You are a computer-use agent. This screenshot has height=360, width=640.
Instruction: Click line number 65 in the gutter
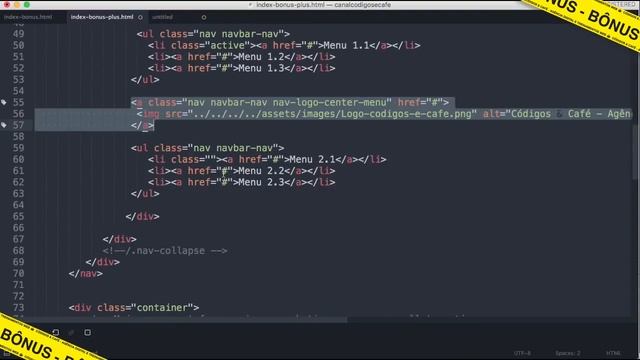(x=18, y=216)
